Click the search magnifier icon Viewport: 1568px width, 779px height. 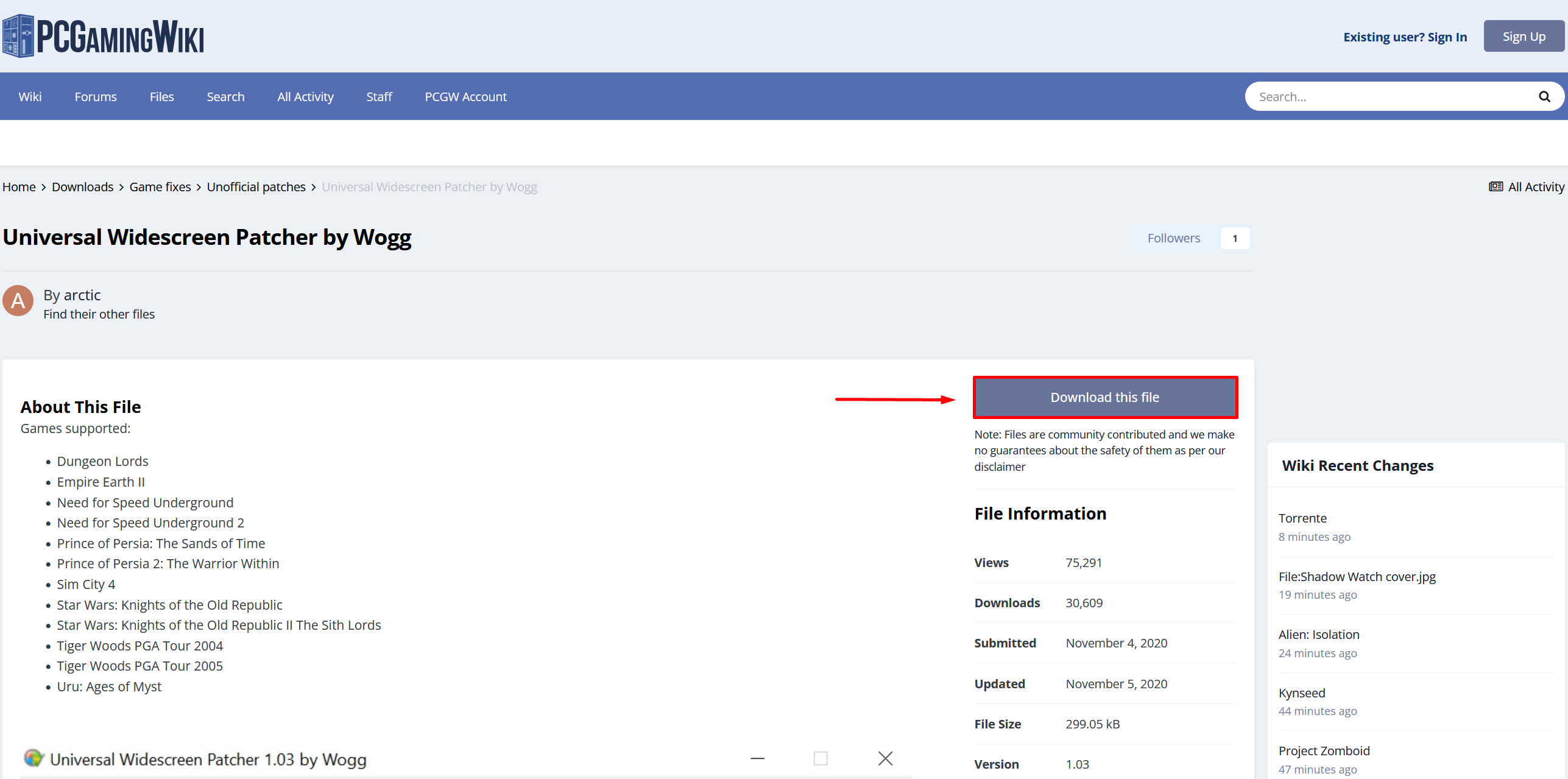[x=1544, y=97]
